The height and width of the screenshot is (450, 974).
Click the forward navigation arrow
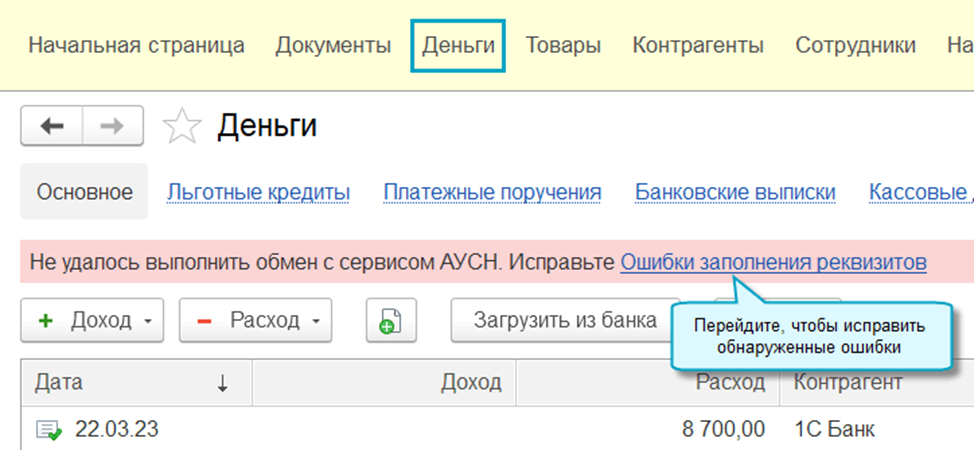point(112,126)
